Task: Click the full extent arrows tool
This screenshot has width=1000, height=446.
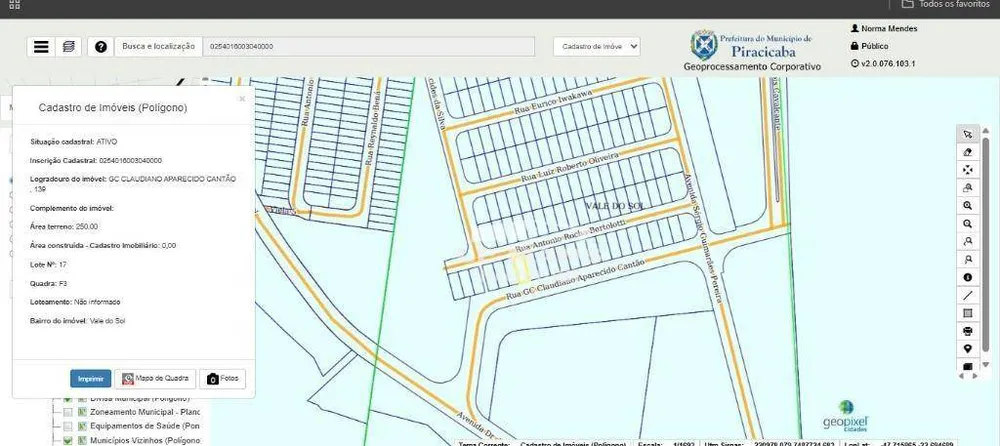Action: (967, 170)
